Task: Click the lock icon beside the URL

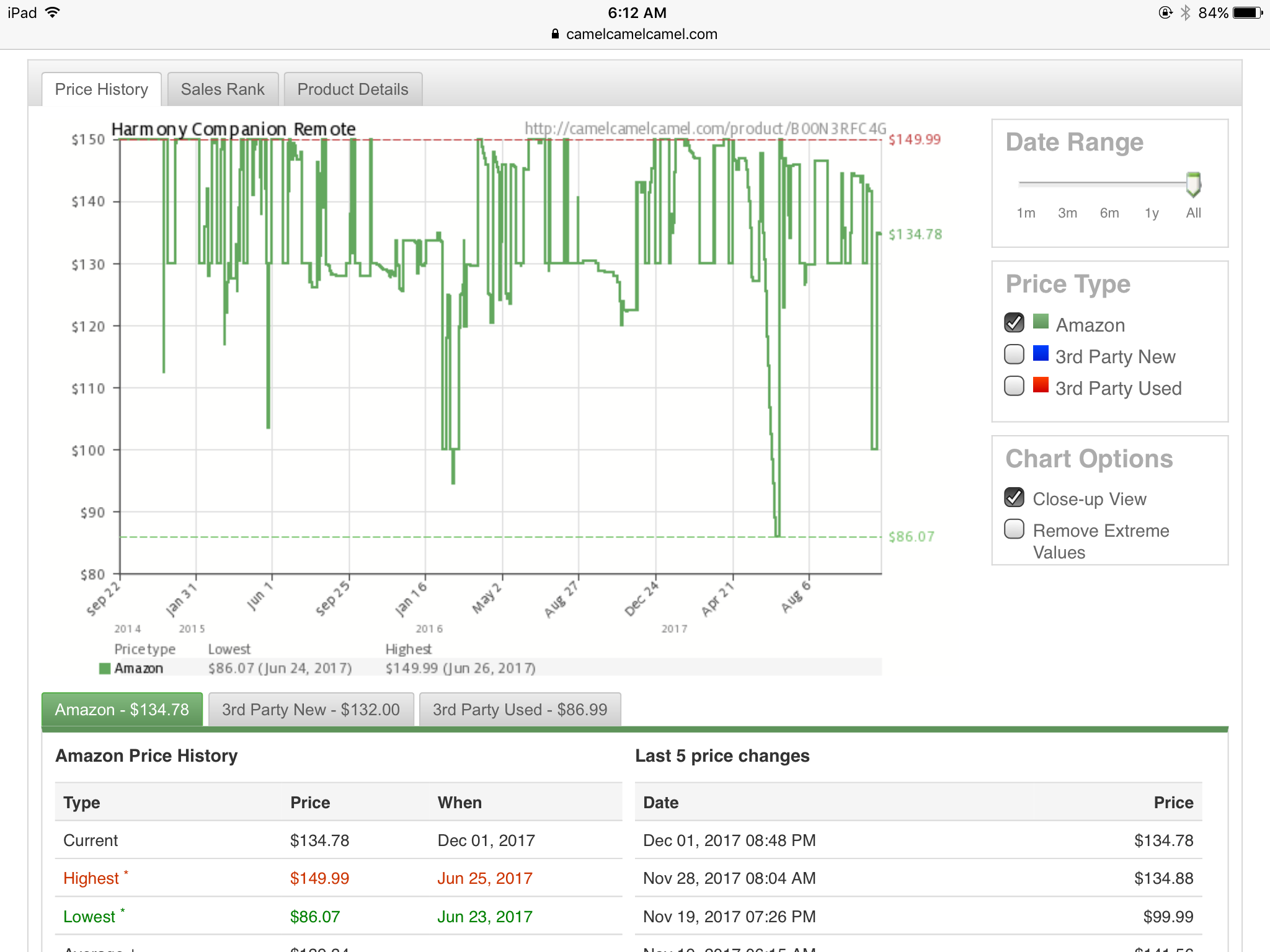Action: (555, 34)
